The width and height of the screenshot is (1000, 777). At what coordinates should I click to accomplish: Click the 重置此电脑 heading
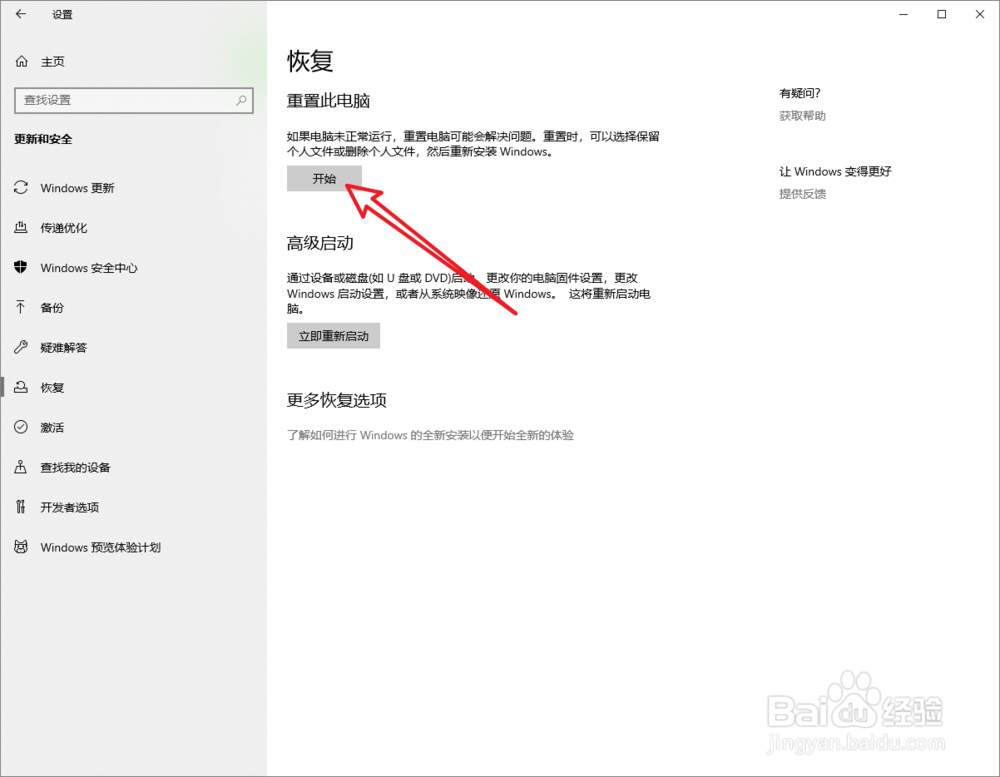[328, 101]
